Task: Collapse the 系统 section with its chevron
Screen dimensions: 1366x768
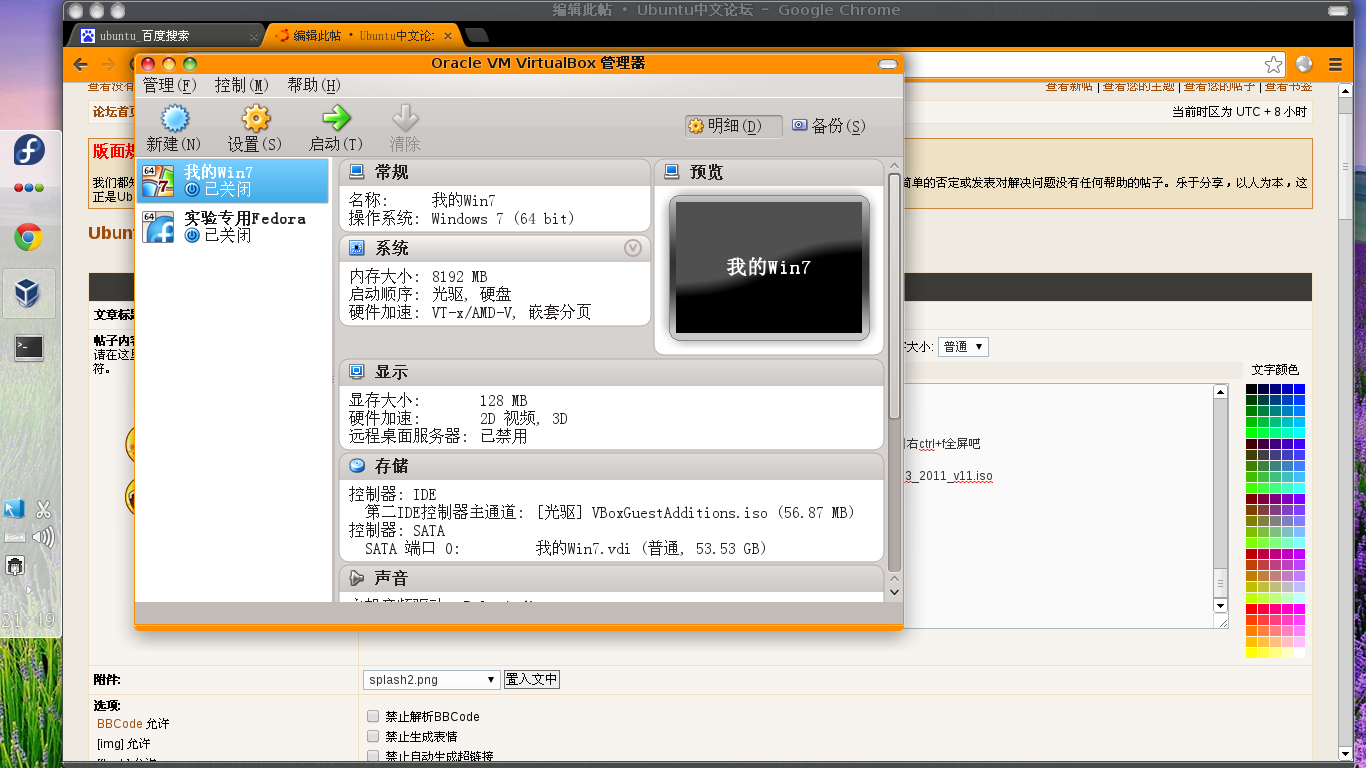Action: 633,248
